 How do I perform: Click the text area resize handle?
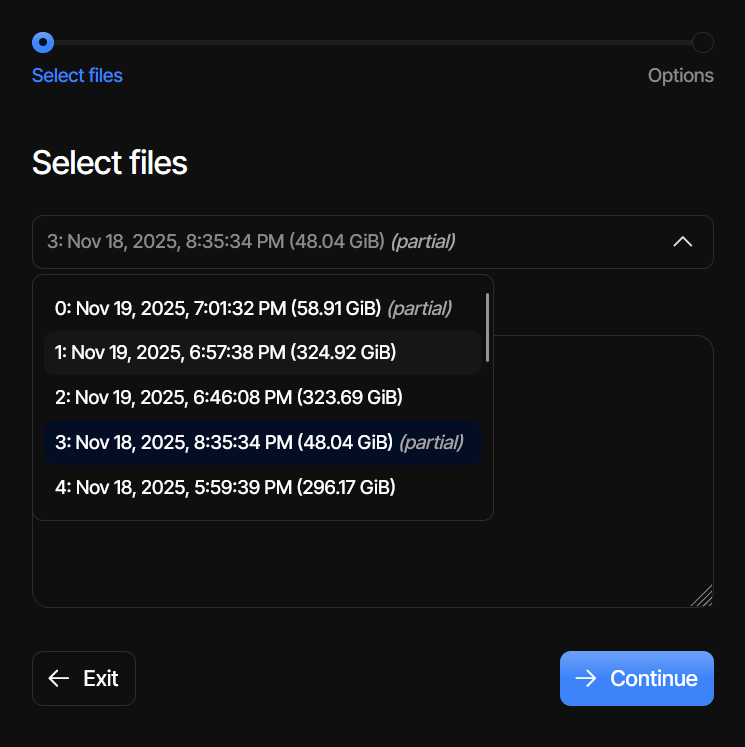click(702, 596)
